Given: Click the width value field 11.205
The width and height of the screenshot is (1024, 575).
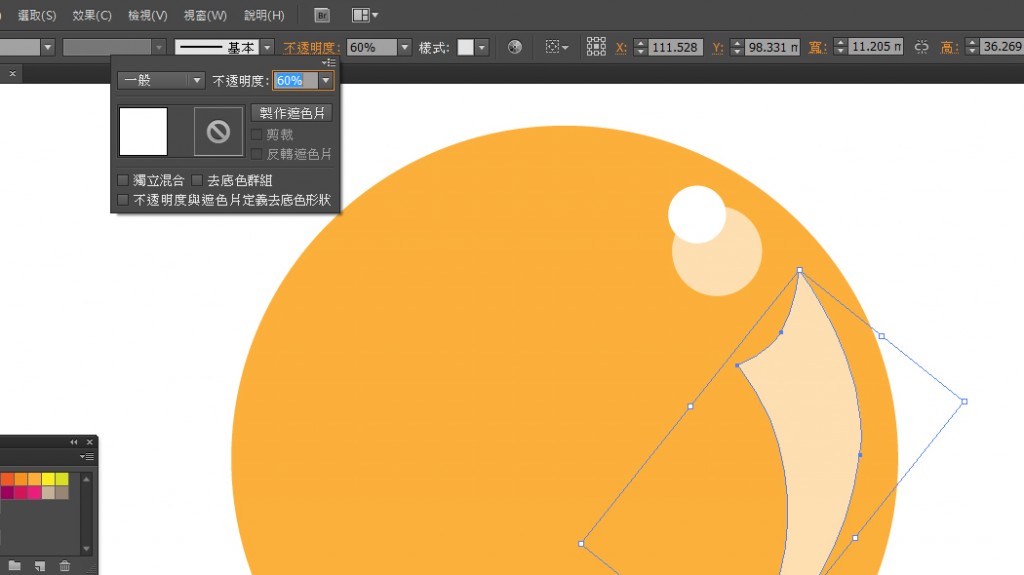Looking at the screenshot, I should [876, 47].
